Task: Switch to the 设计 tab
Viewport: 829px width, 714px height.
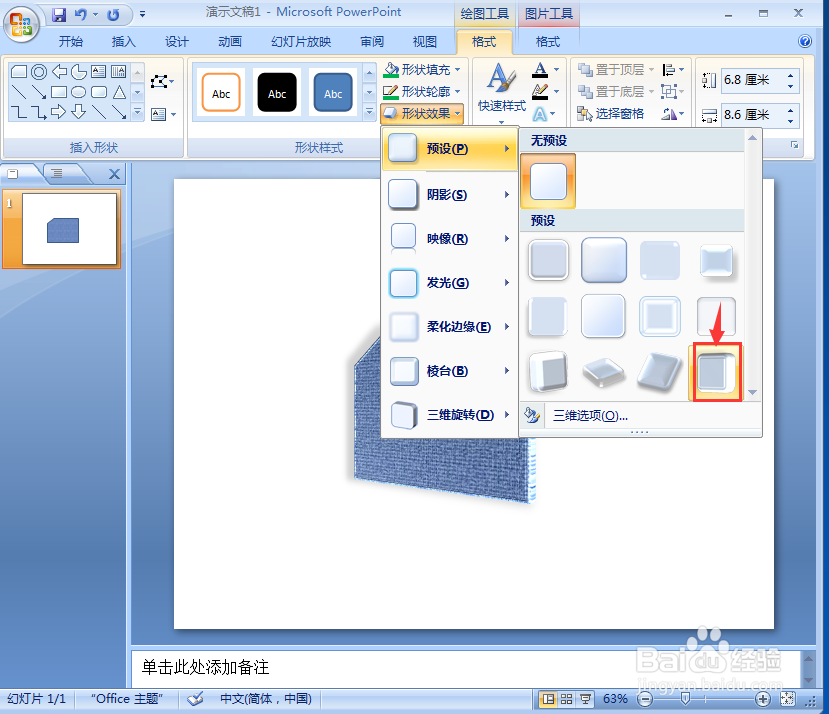Action: (x=176, y=42)
